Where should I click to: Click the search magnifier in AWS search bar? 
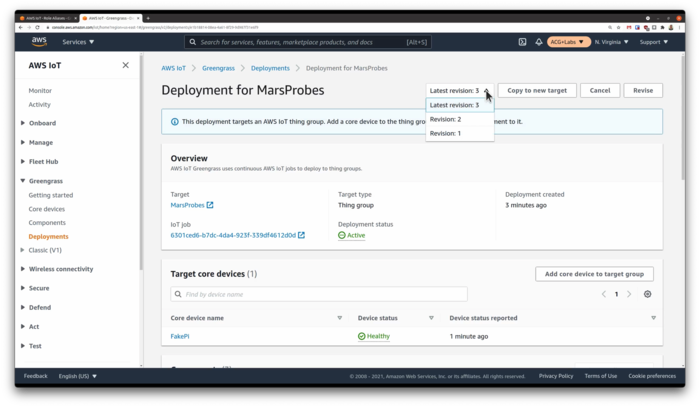(192, 42)
